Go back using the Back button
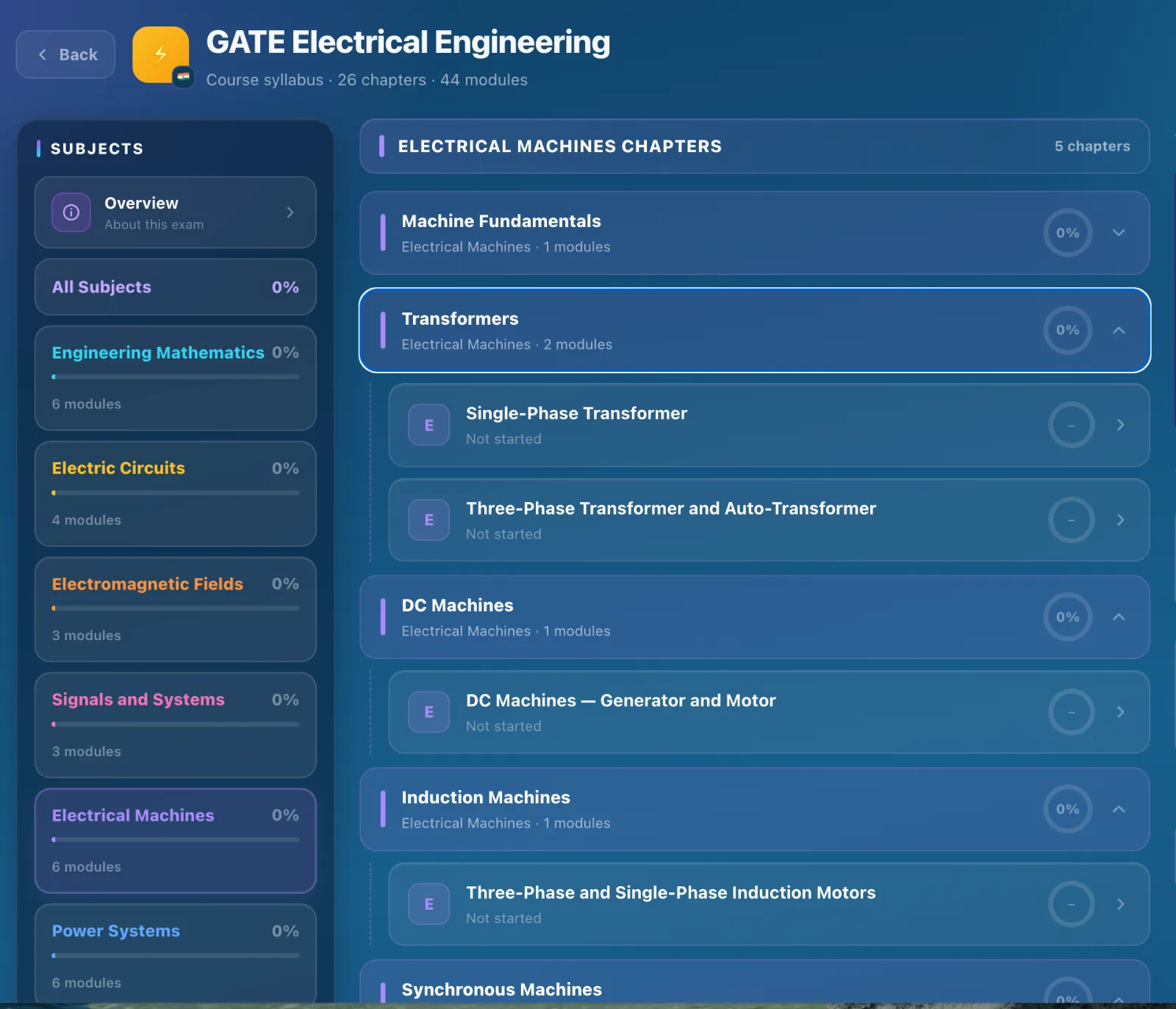1176x1009 pixels. pyautogui.click(x=65, y=54)
